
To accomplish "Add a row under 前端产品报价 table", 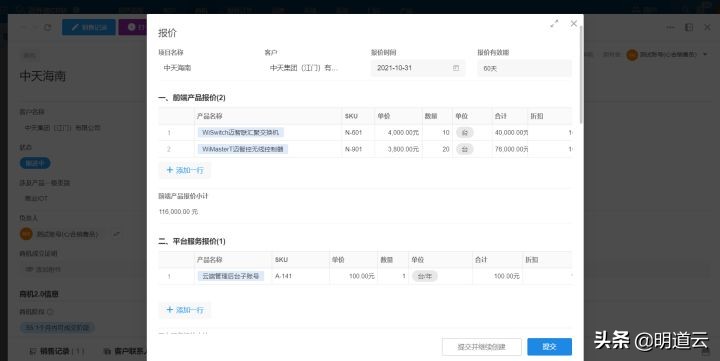I will click(x=185, y=170).
